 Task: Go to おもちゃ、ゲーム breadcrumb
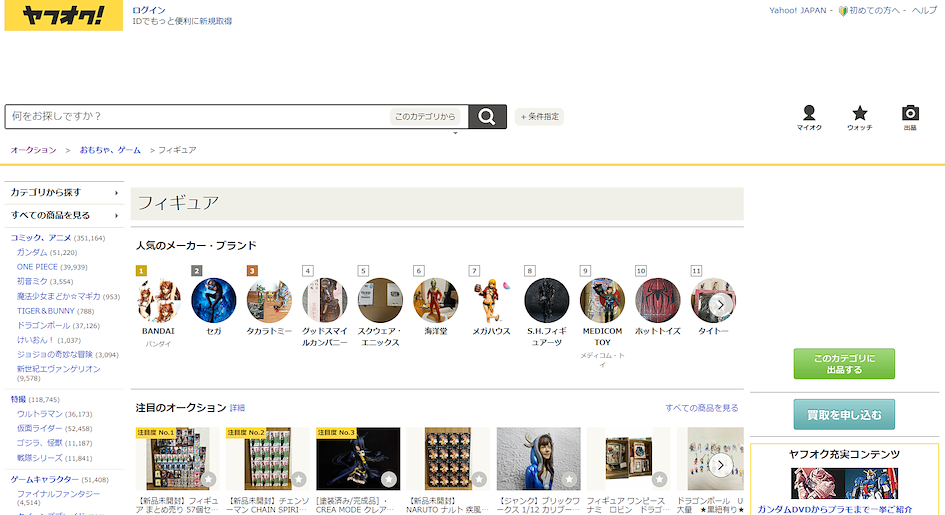pyautogui.click(x=110, y=150)
